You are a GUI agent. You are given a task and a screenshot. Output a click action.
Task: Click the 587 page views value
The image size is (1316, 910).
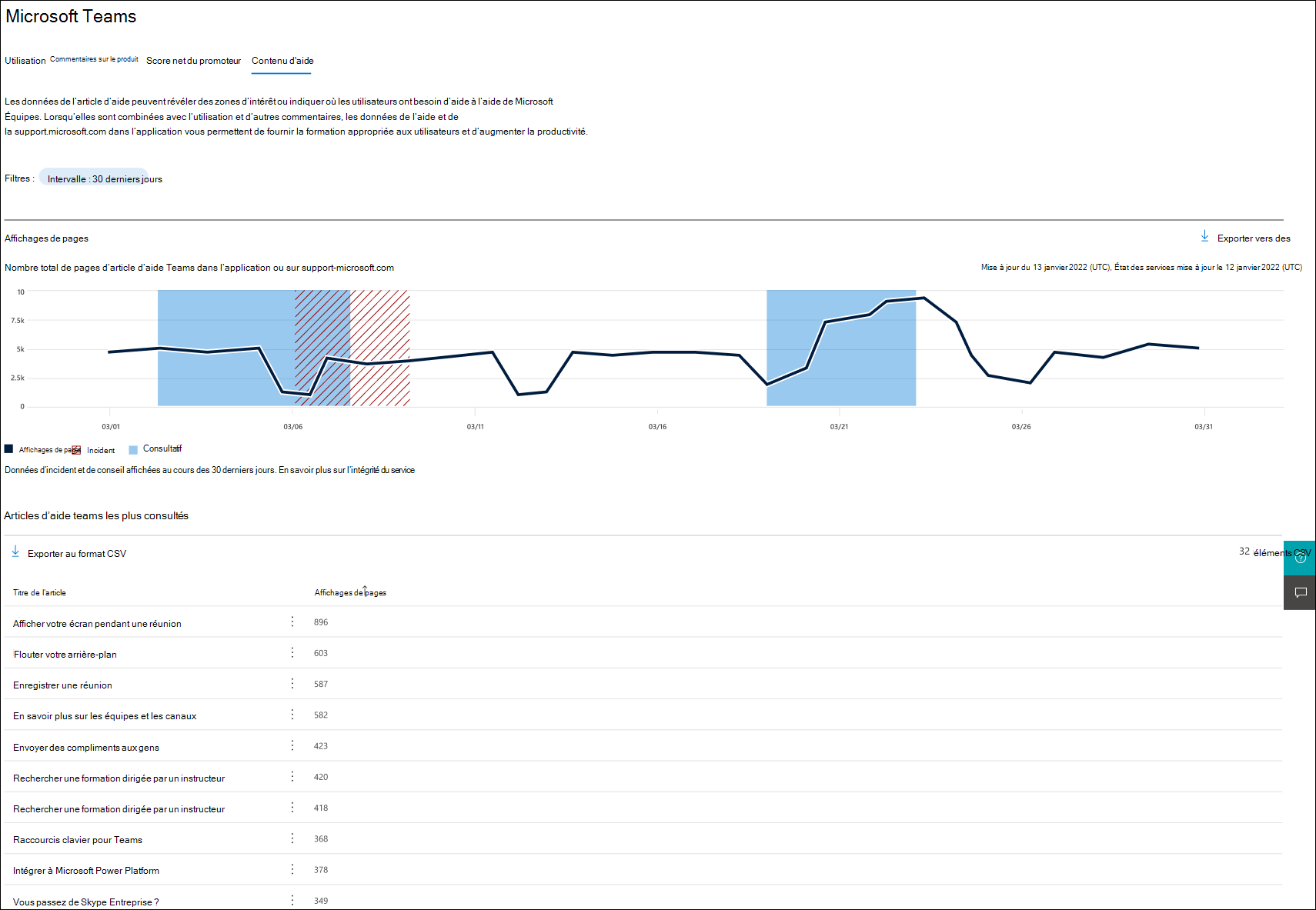click(x=321, y=684)
